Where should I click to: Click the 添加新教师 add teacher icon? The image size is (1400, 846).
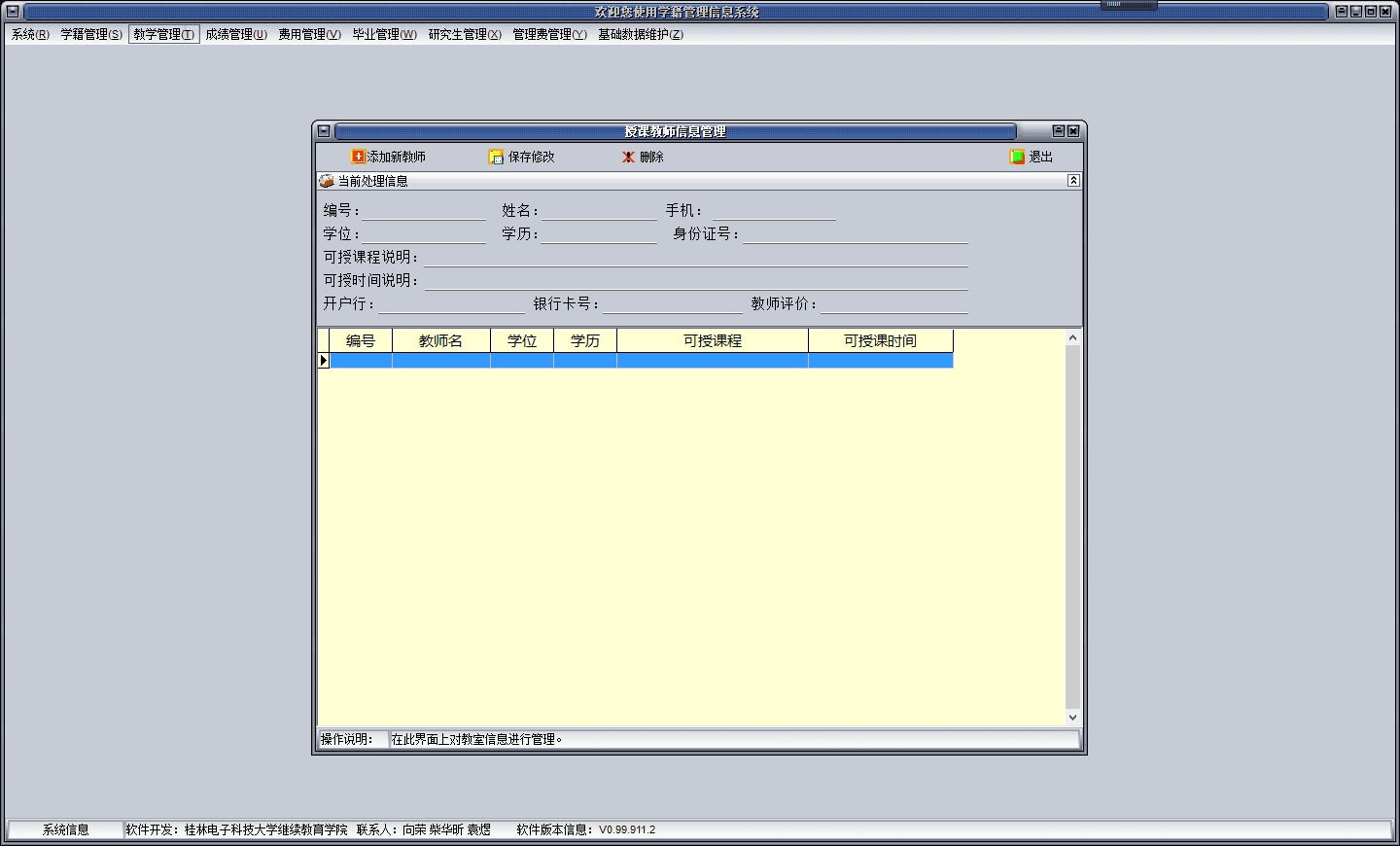(358, 157)
